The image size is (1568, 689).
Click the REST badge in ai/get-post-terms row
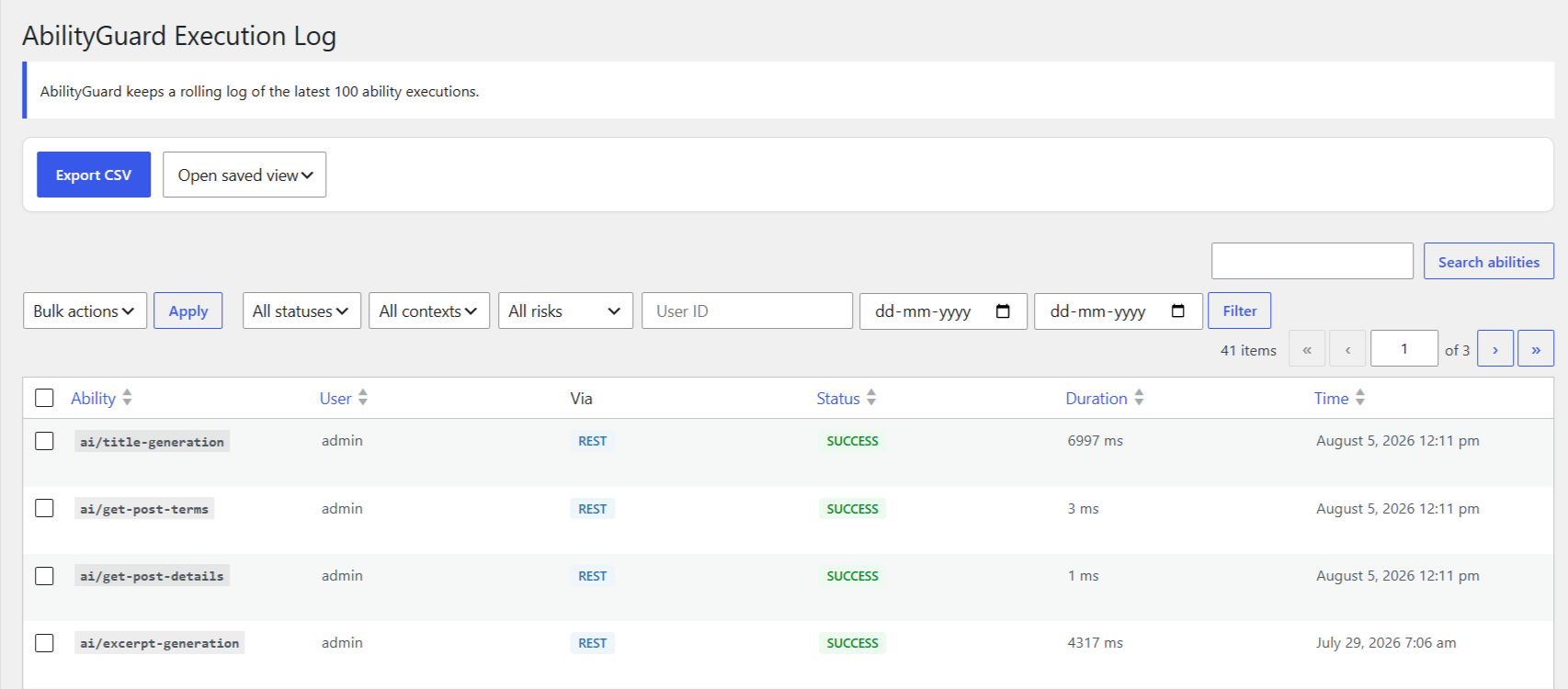coord(593,509)
